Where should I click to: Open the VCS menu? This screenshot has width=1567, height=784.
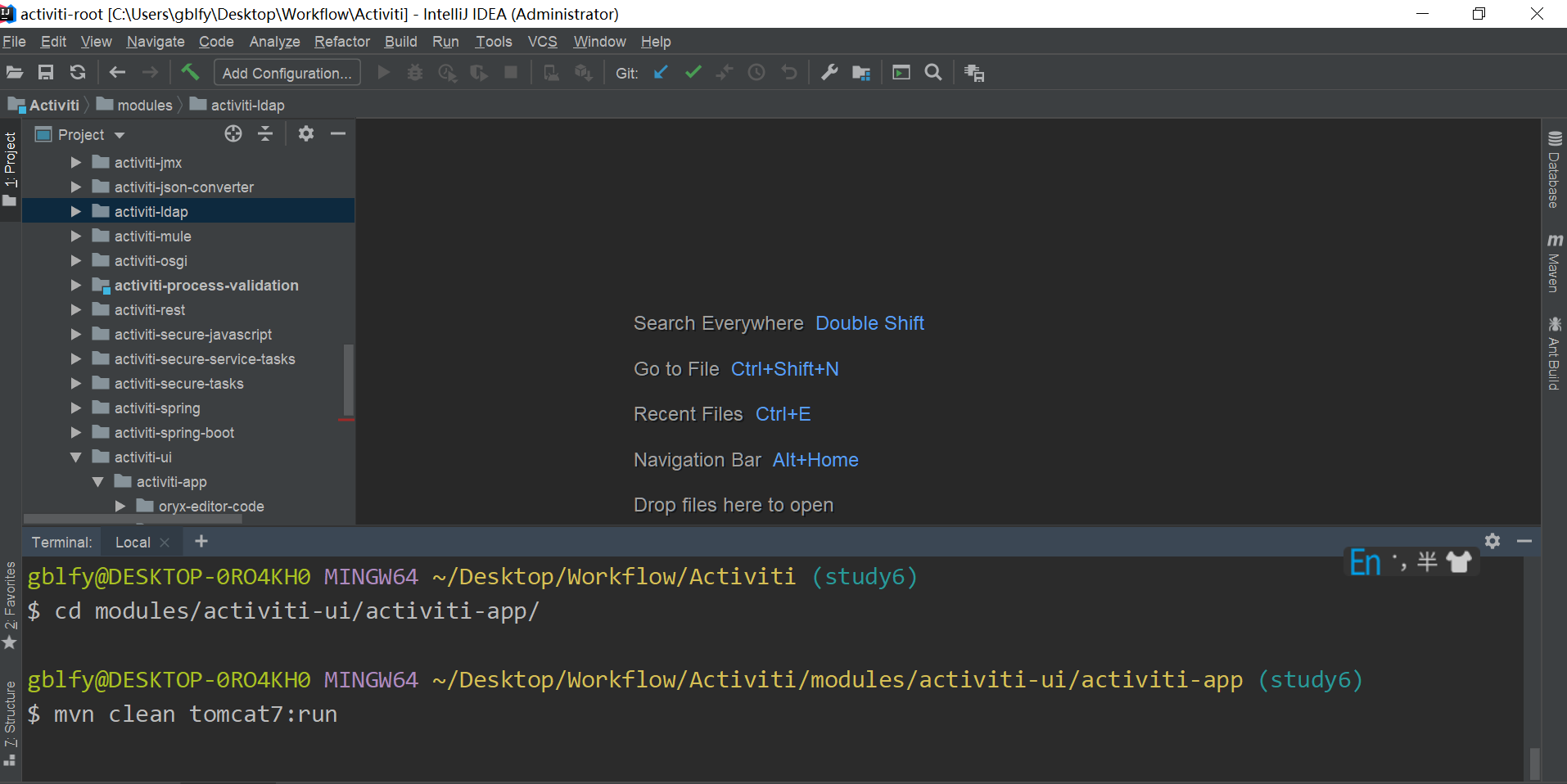(542, 42)
